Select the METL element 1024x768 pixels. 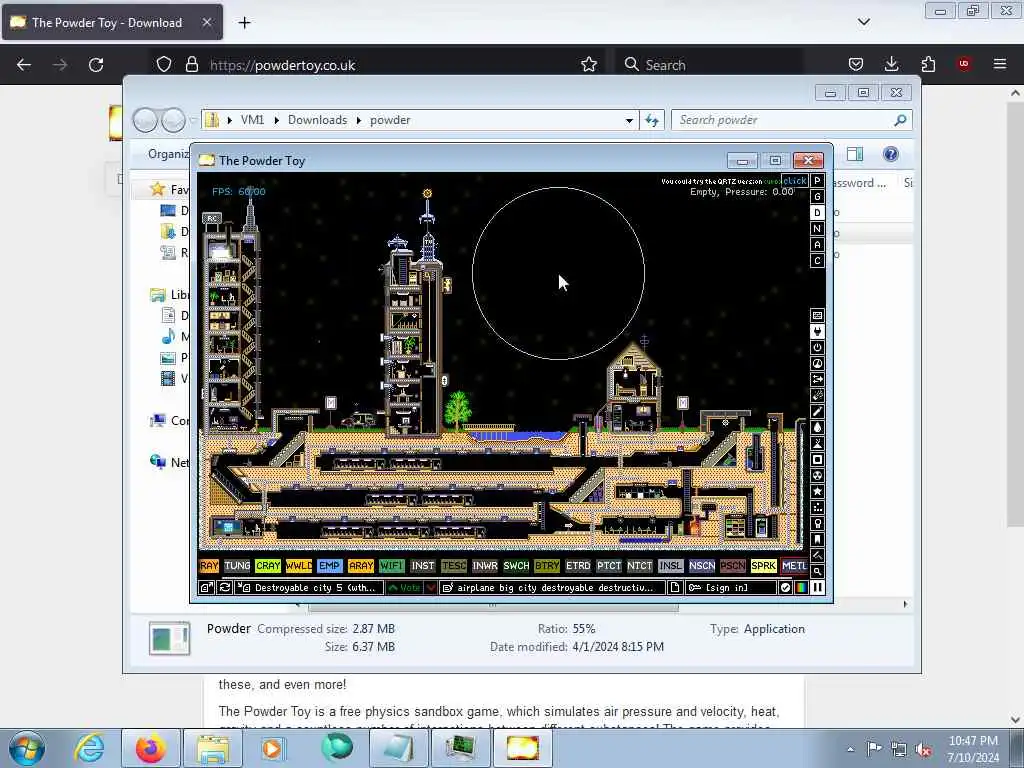coord(794,566)
